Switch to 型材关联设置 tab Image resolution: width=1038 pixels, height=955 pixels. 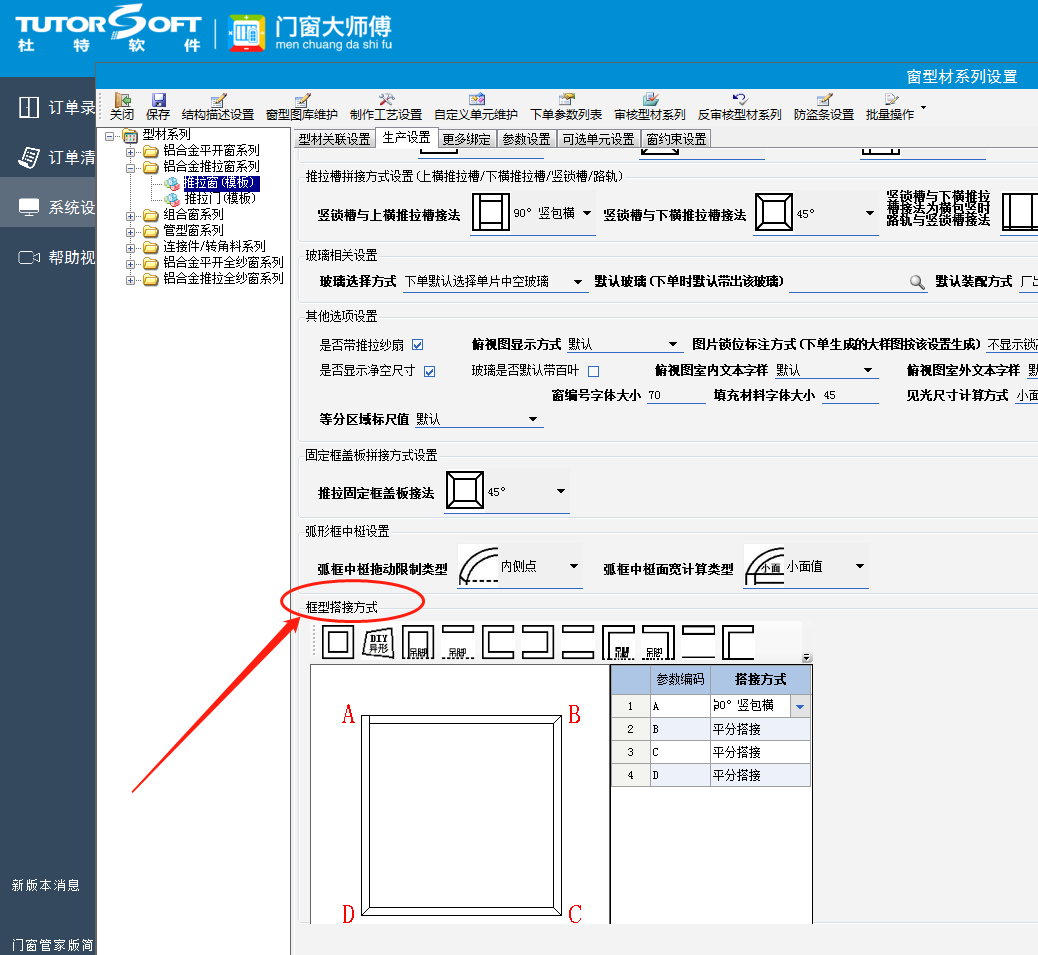click(334, 139)
